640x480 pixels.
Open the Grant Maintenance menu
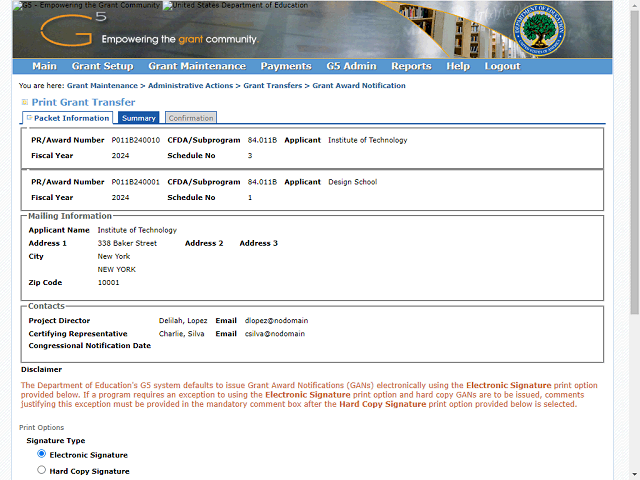pyautogui.click(x=197, y=66)
